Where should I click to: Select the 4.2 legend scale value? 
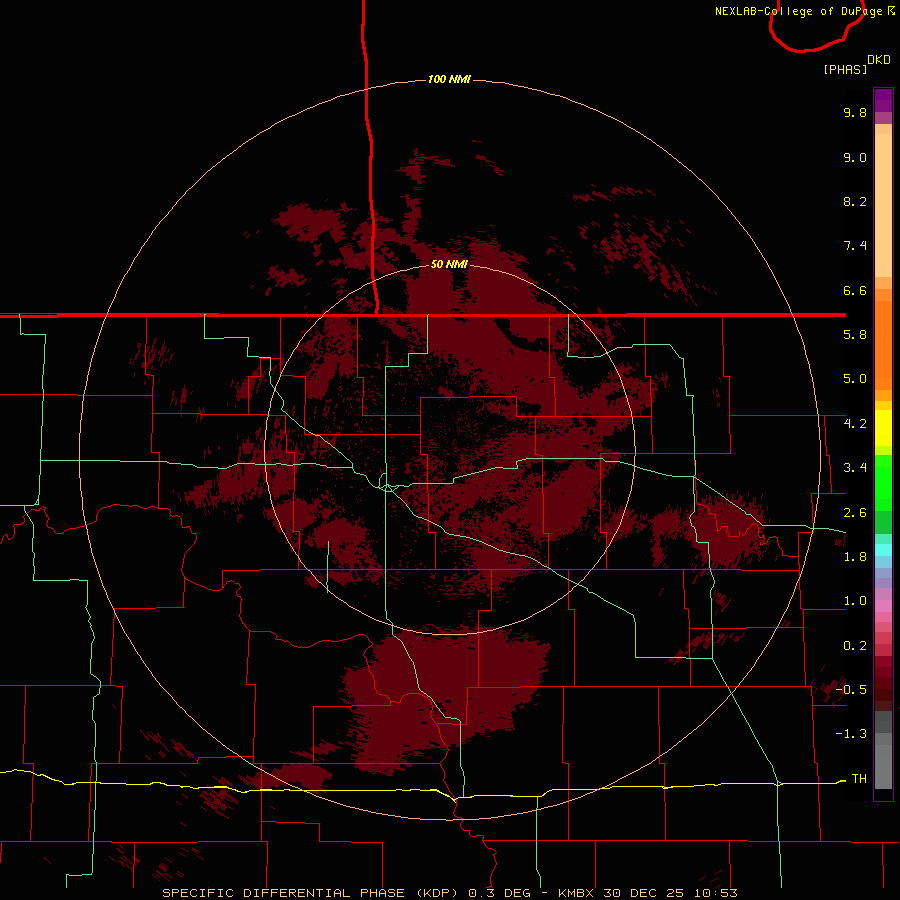click(855, 424)
